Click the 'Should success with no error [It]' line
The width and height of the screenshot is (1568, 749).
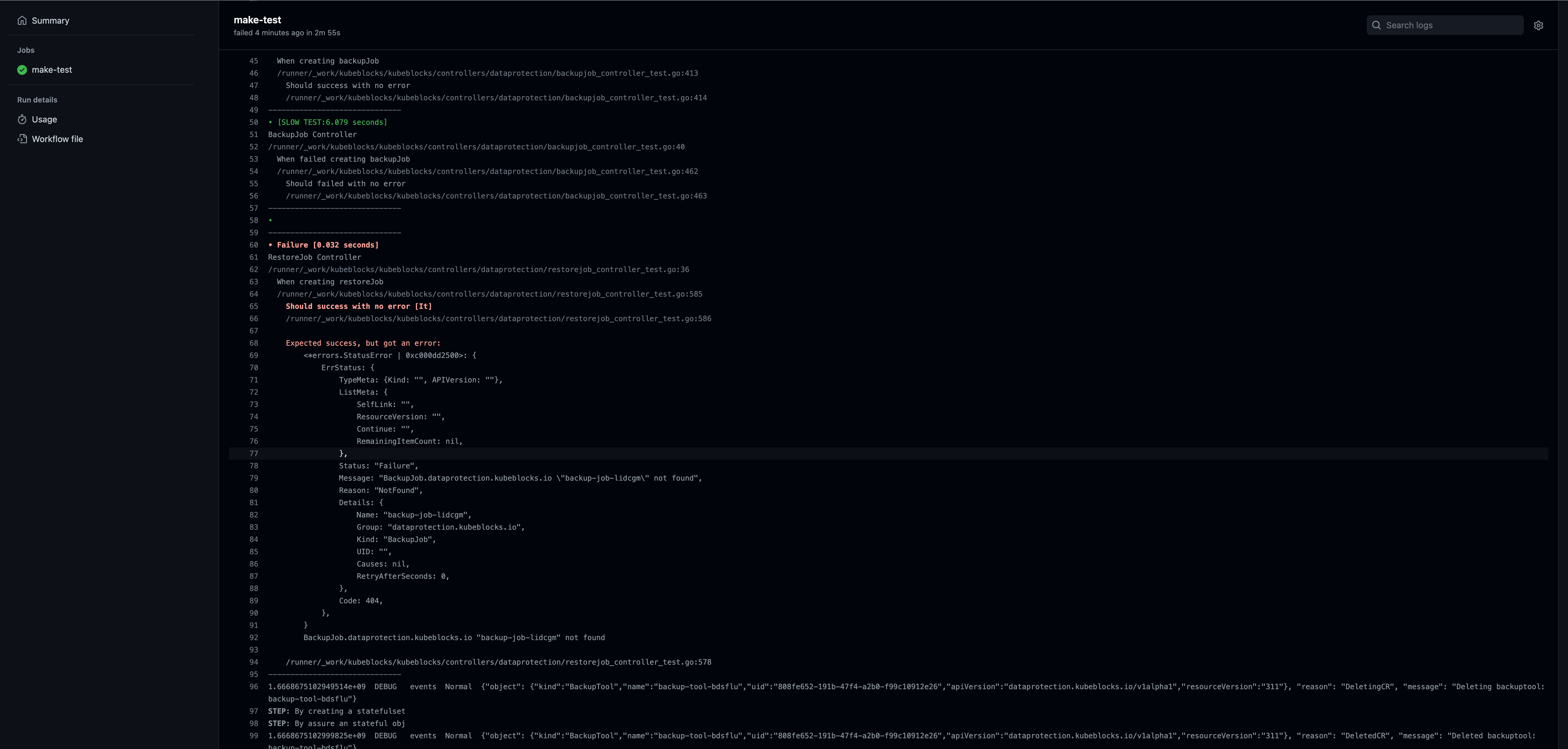(x=358, y=307)
